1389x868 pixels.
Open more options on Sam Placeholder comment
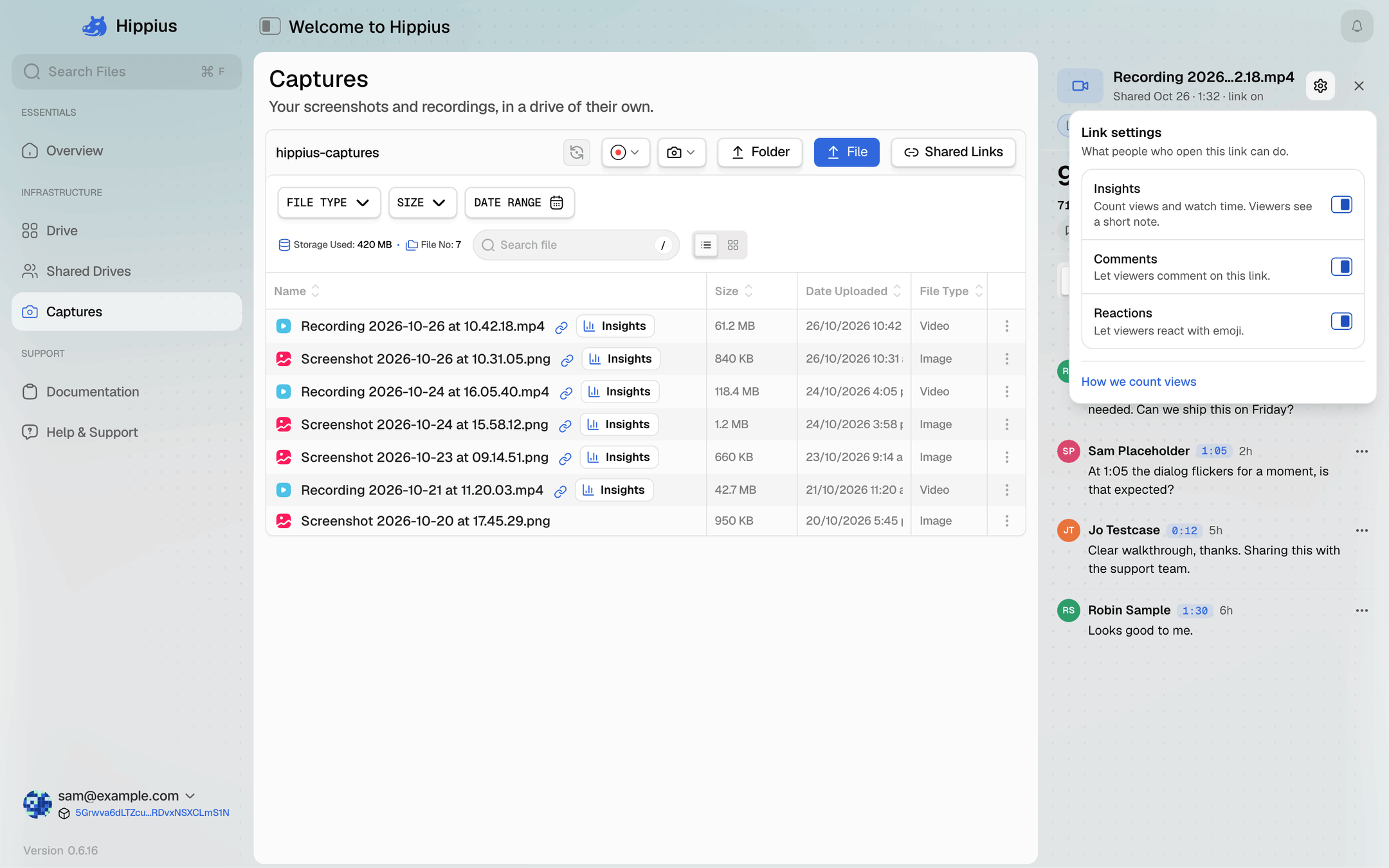1361,451
